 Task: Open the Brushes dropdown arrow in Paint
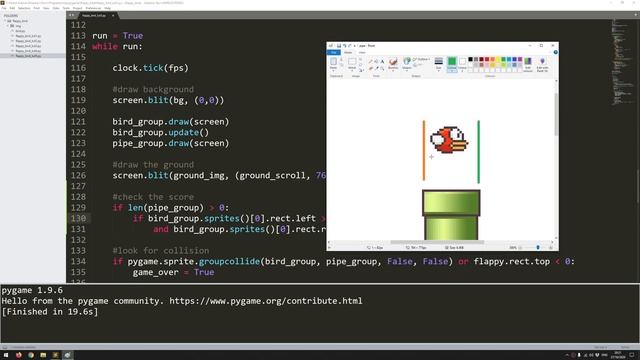click(393, 71)
